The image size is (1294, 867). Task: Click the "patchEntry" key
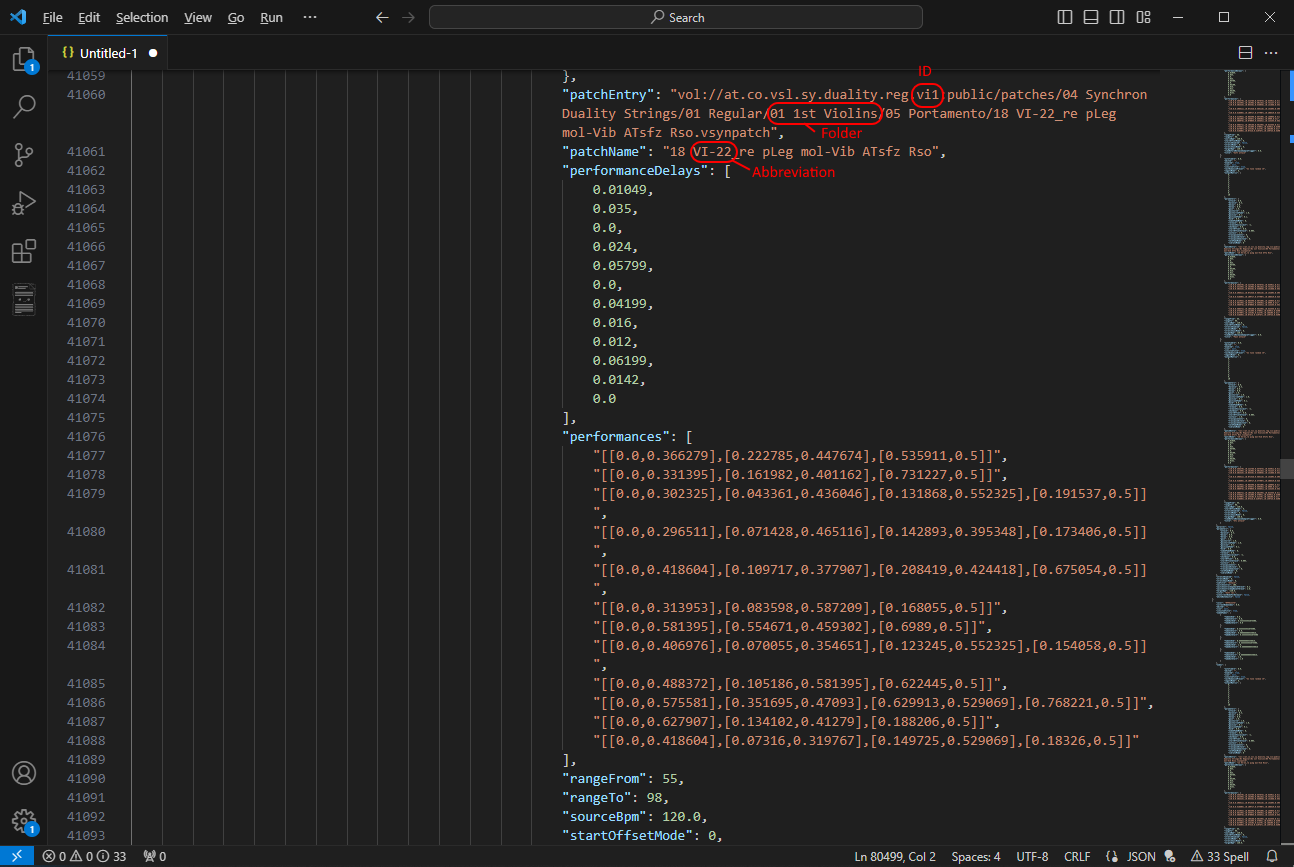coord(609,95)
